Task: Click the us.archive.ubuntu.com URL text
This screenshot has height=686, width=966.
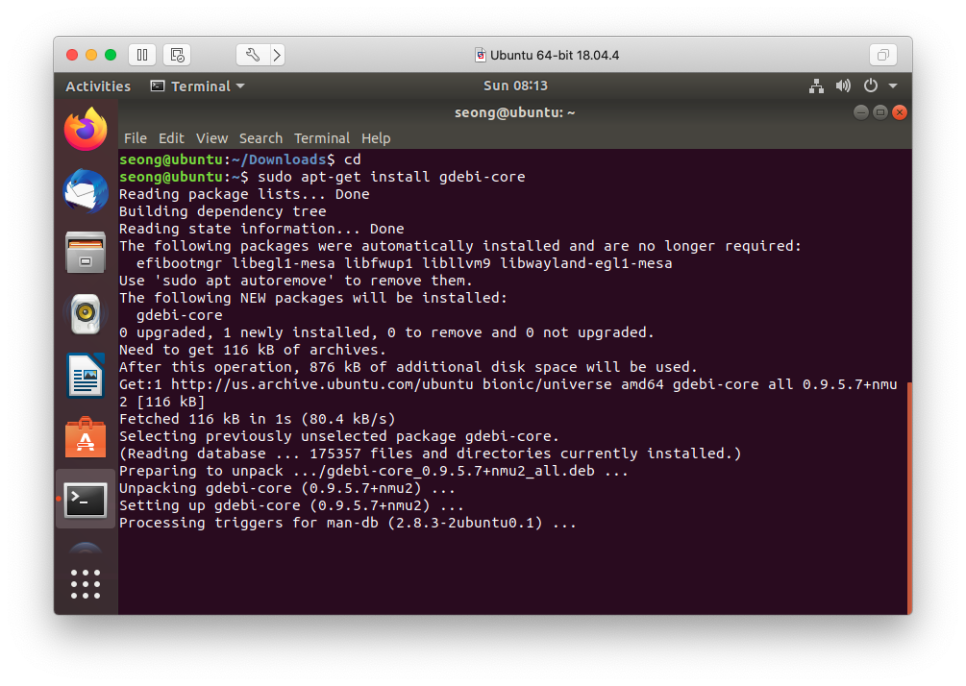Action: [x=322, y=384]
